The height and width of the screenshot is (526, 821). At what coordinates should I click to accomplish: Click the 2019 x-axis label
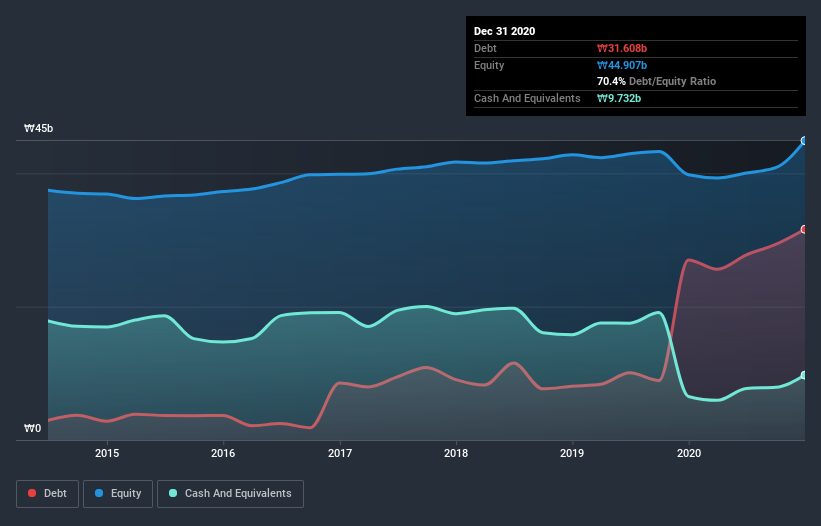click(x=572, y=453)
